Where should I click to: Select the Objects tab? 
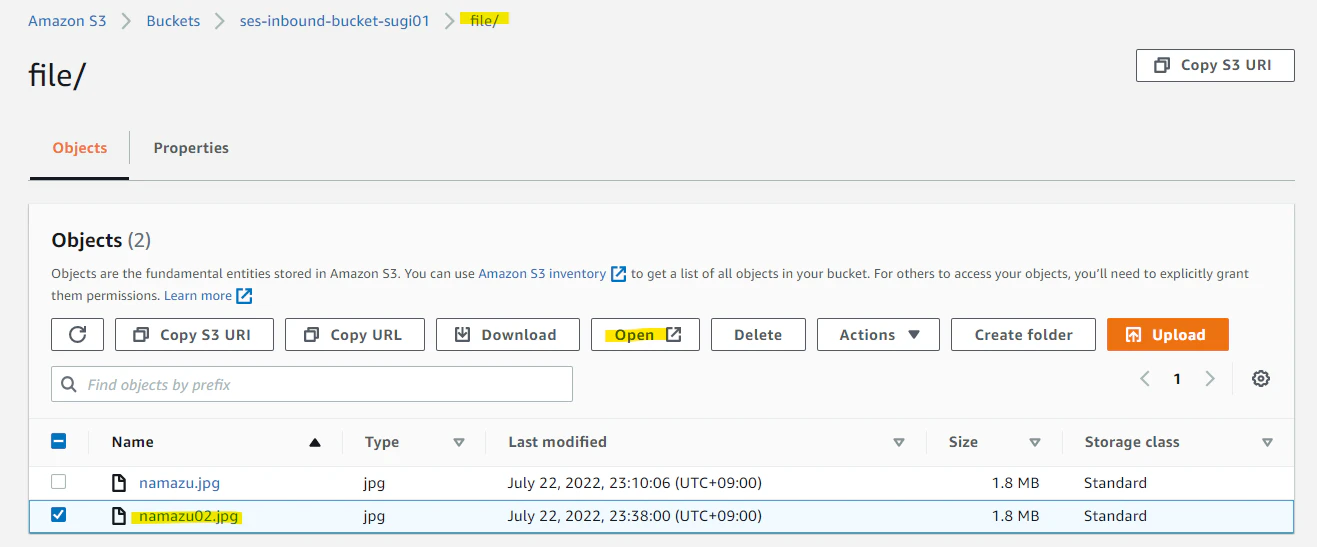pyautogui.click(x=80, y=148)
